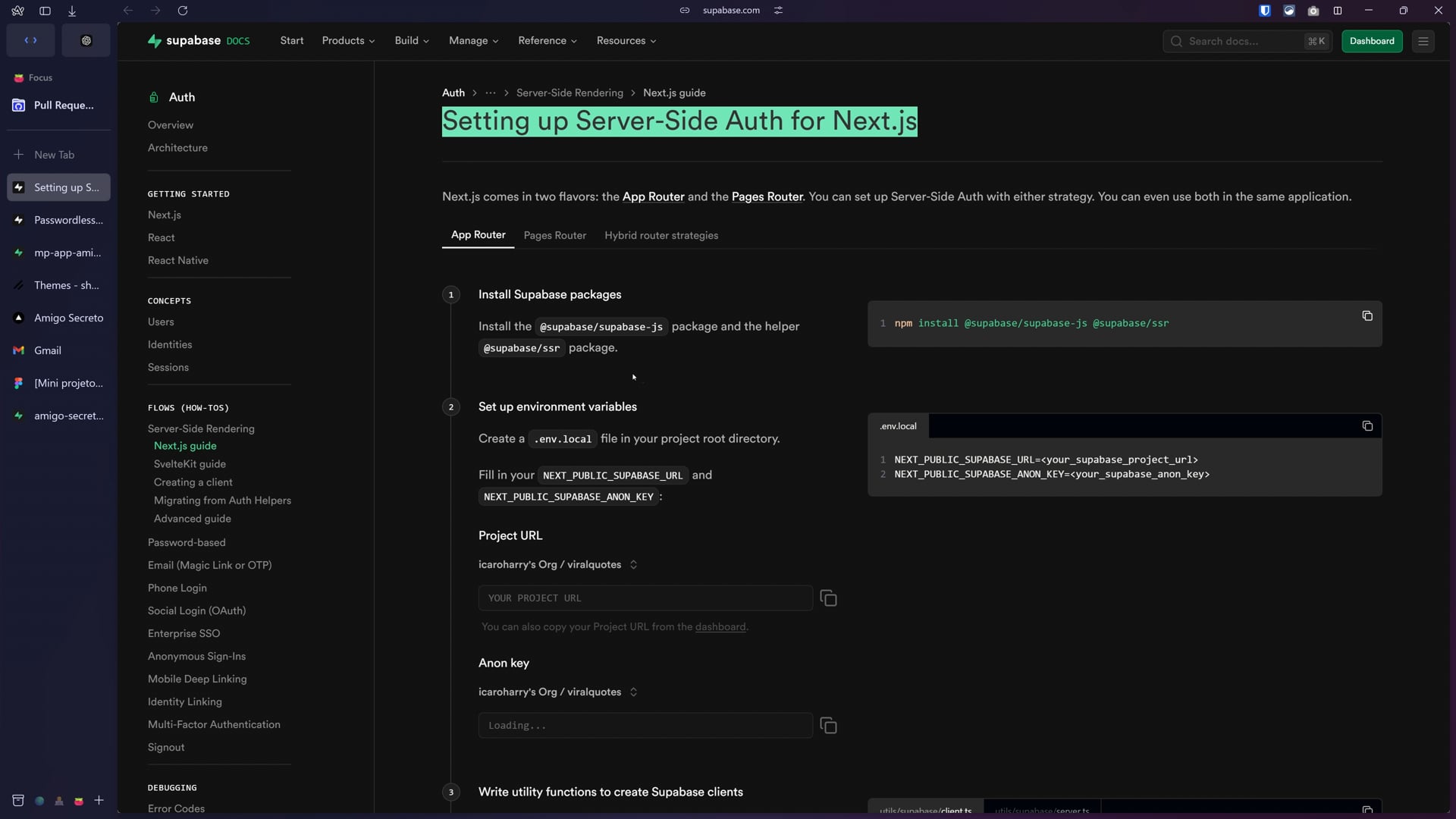The width and height of the screenshot is (1456, 819).
Task: Follow the dashboard link below project URL
Action: (720, 627)
